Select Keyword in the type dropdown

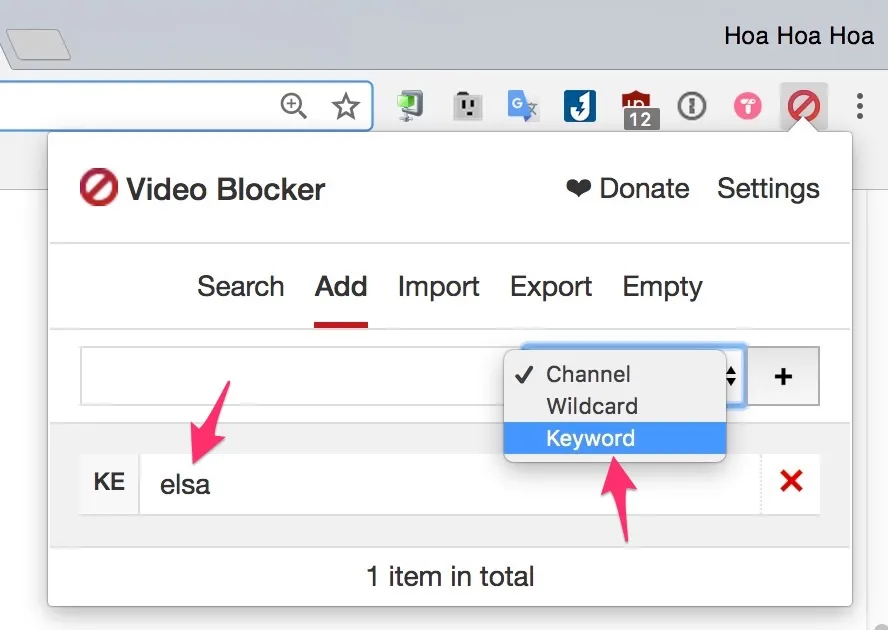pos(614,439)
